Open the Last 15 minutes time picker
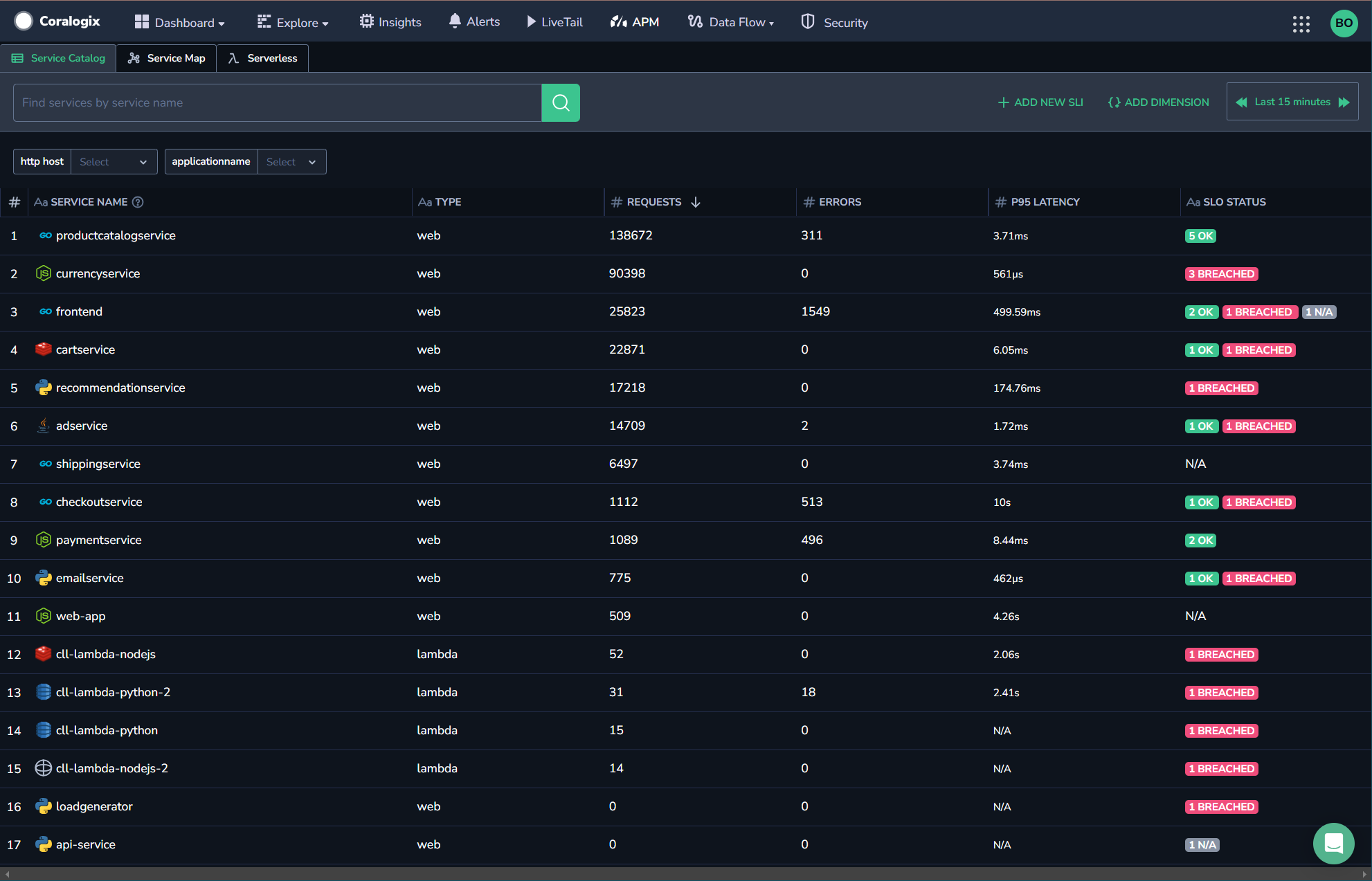This screenshot has width=1372, height=881. tap(1292, 102)
